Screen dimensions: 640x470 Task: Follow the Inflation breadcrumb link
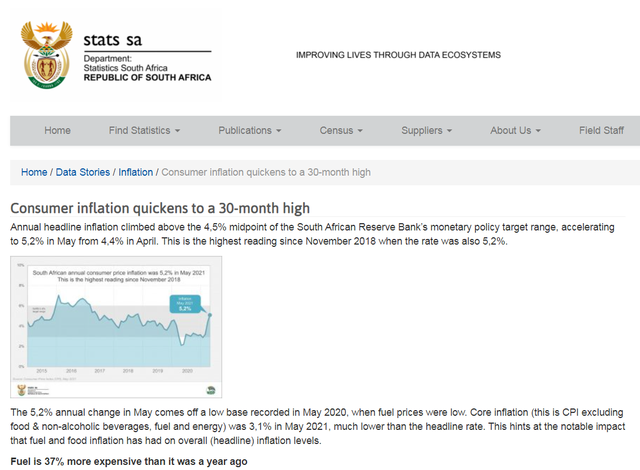tap(136, 172)
